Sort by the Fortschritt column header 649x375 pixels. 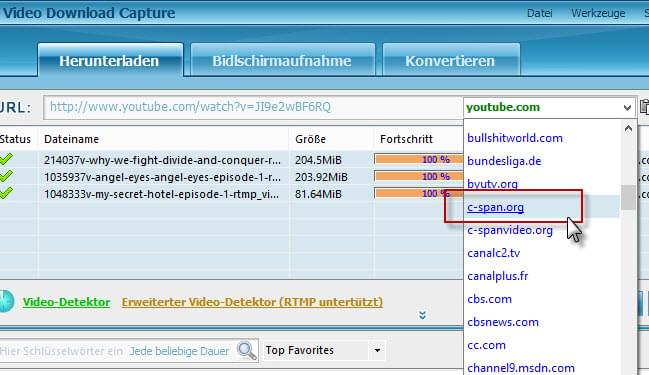point(406,139)
